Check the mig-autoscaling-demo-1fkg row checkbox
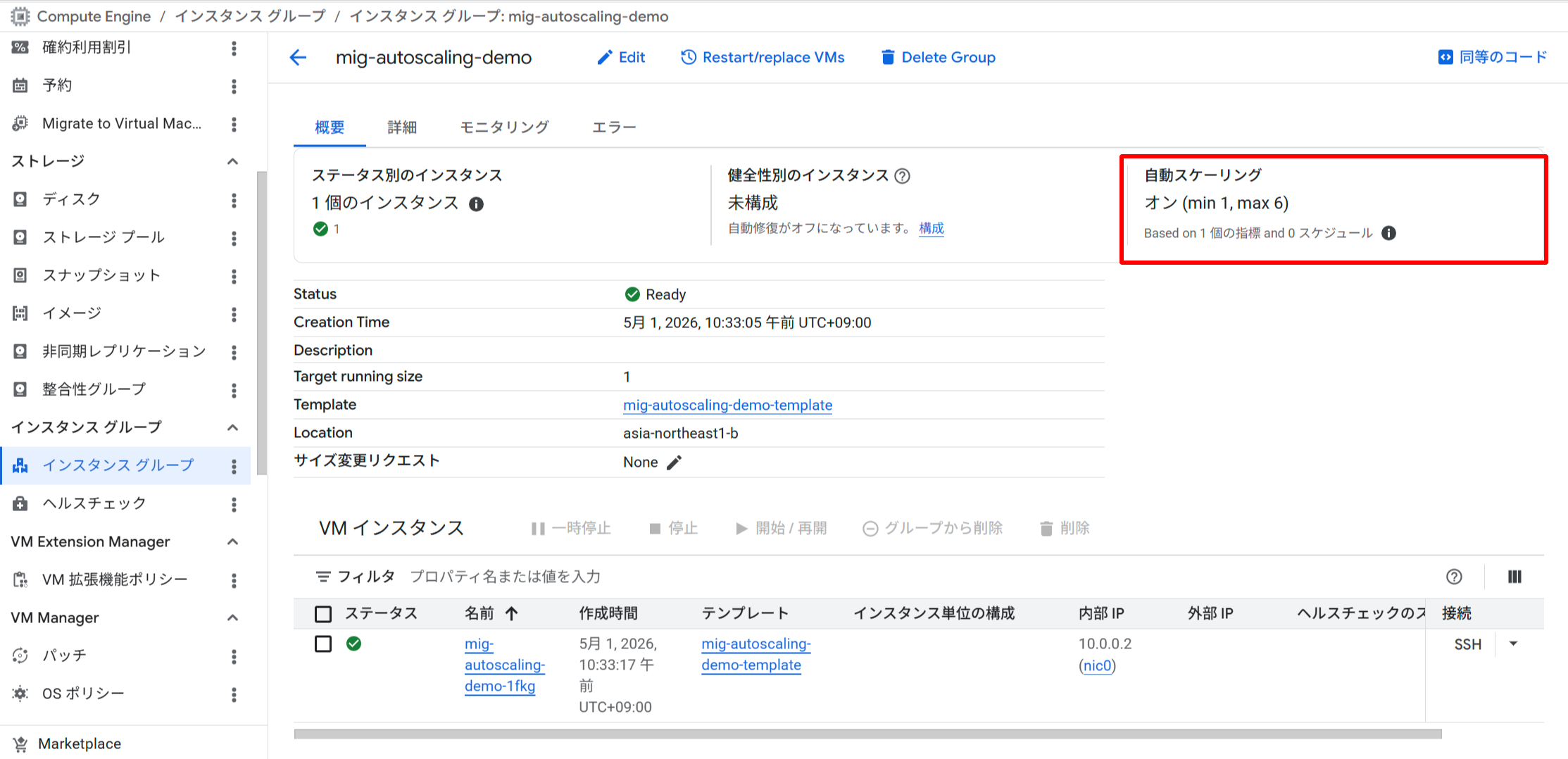Image resolution: width=1568 pixels, height=759 pixels. [x=323, y=644]
